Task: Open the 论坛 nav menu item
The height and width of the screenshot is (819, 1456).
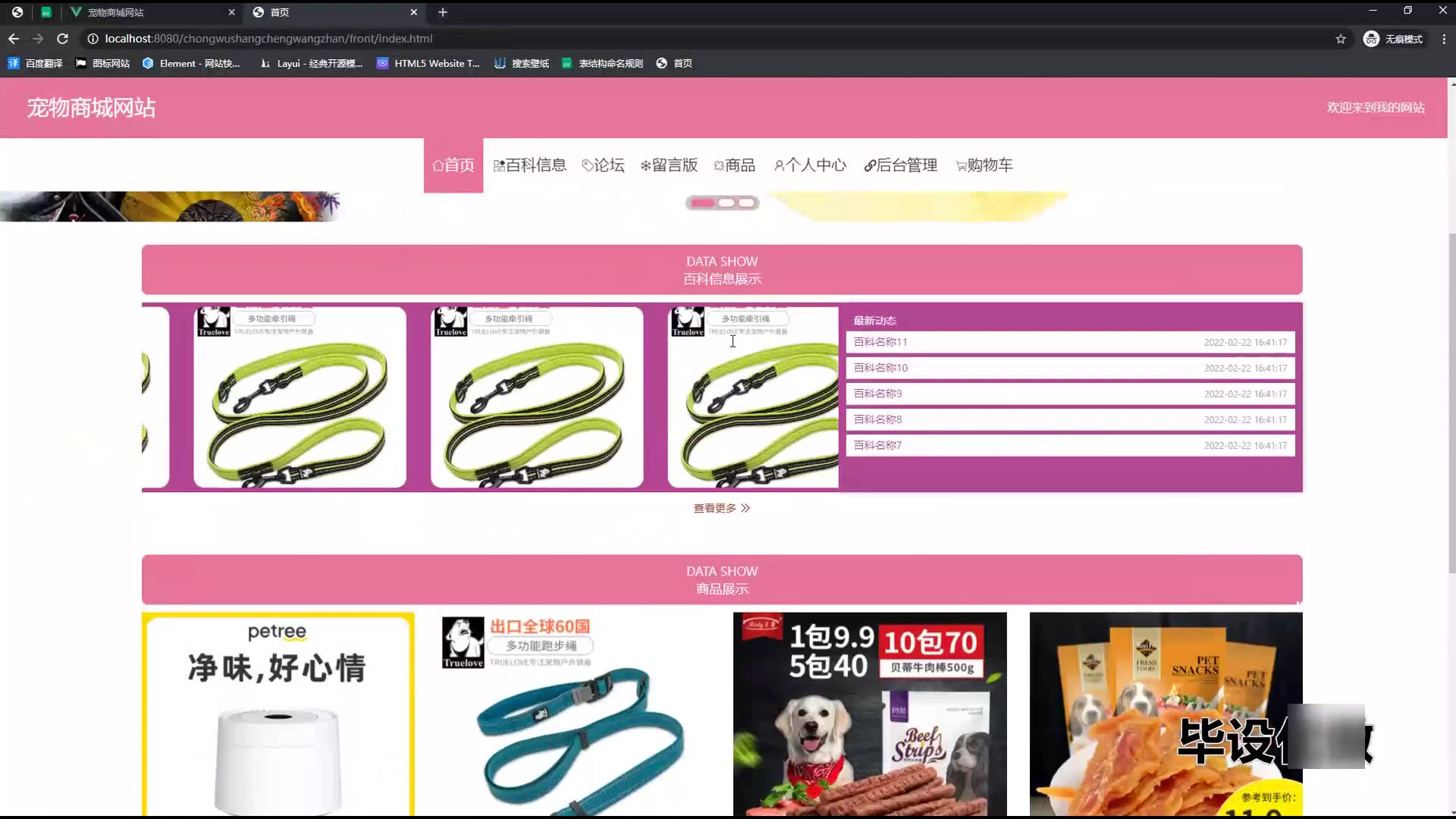Action: [604, 165]
